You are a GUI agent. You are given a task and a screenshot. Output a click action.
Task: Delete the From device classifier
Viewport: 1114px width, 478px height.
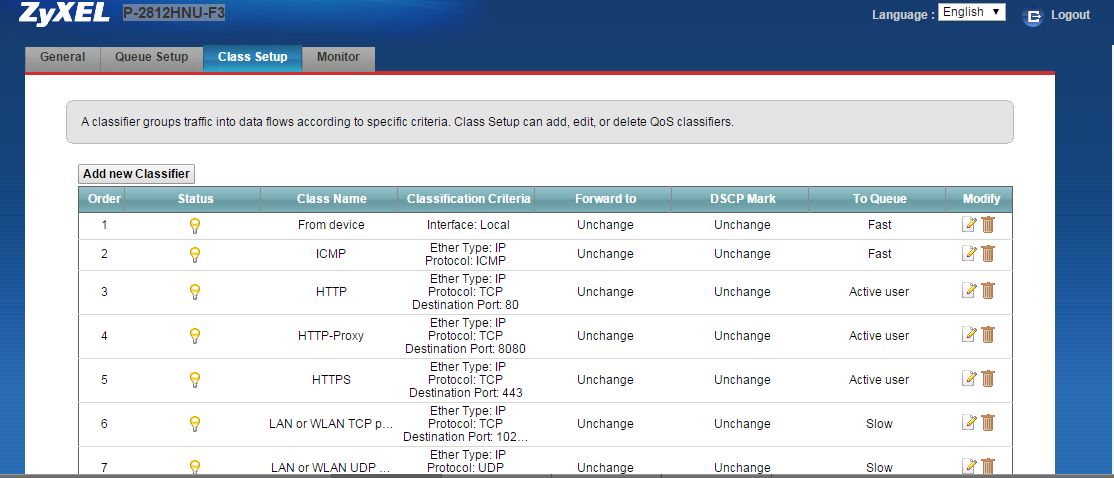point(988,225)
